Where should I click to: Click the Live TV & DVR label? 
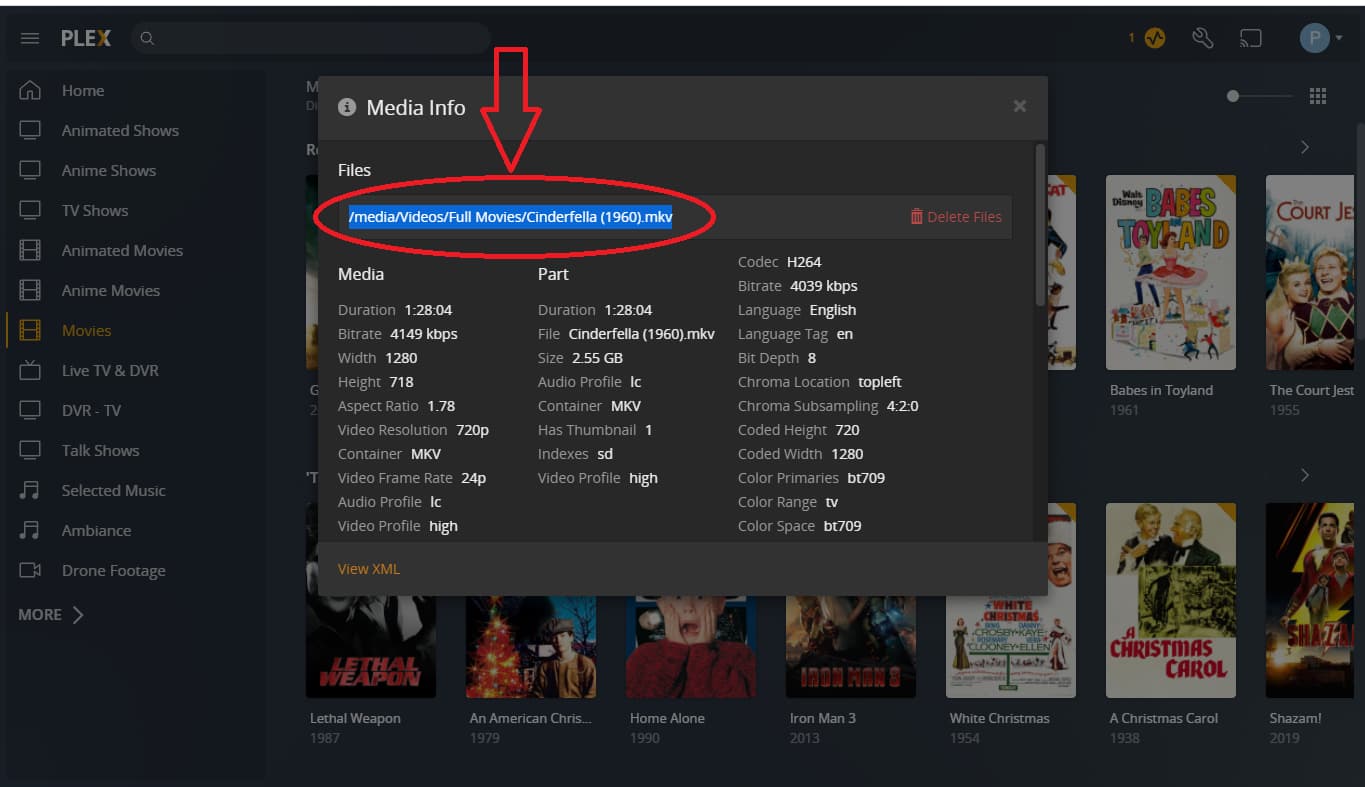(x=110, y=371)
